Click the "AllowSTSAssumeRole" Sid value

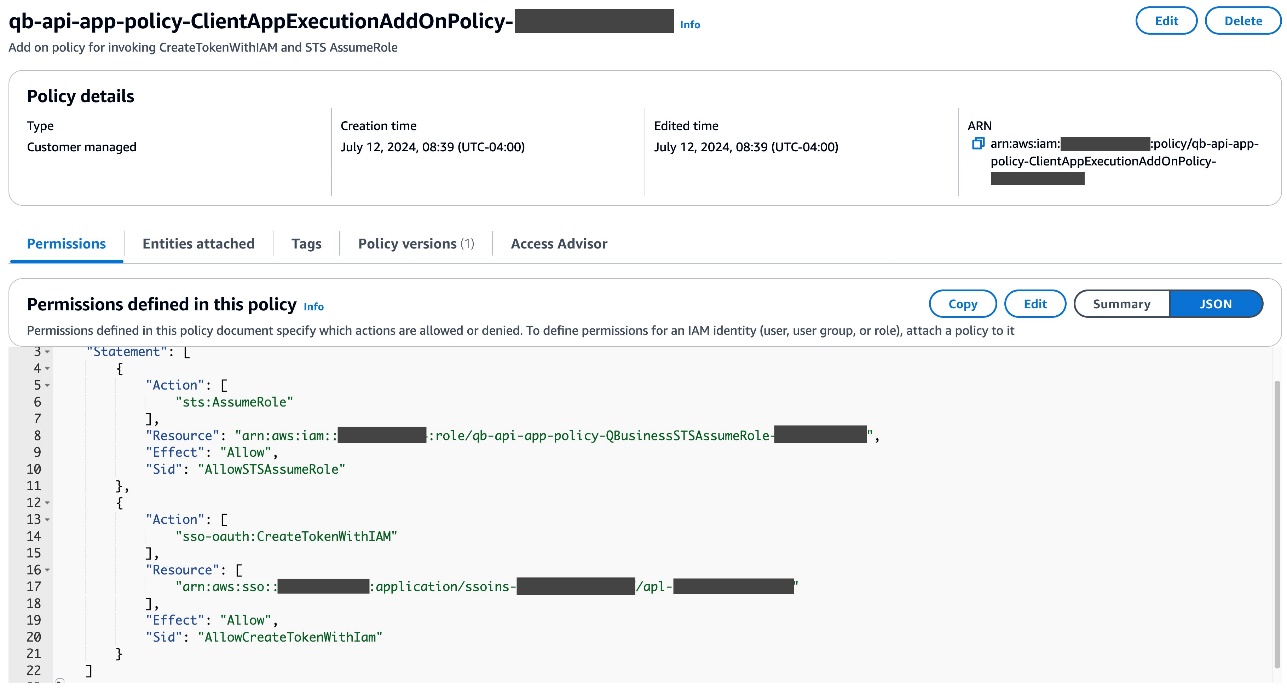point(271,469)
